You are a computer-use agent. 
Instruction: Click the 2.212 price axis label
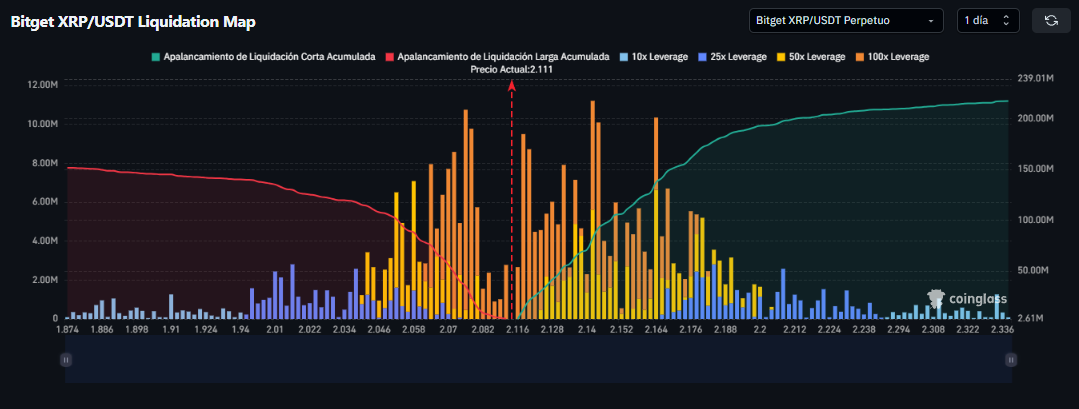pos(794,330)
